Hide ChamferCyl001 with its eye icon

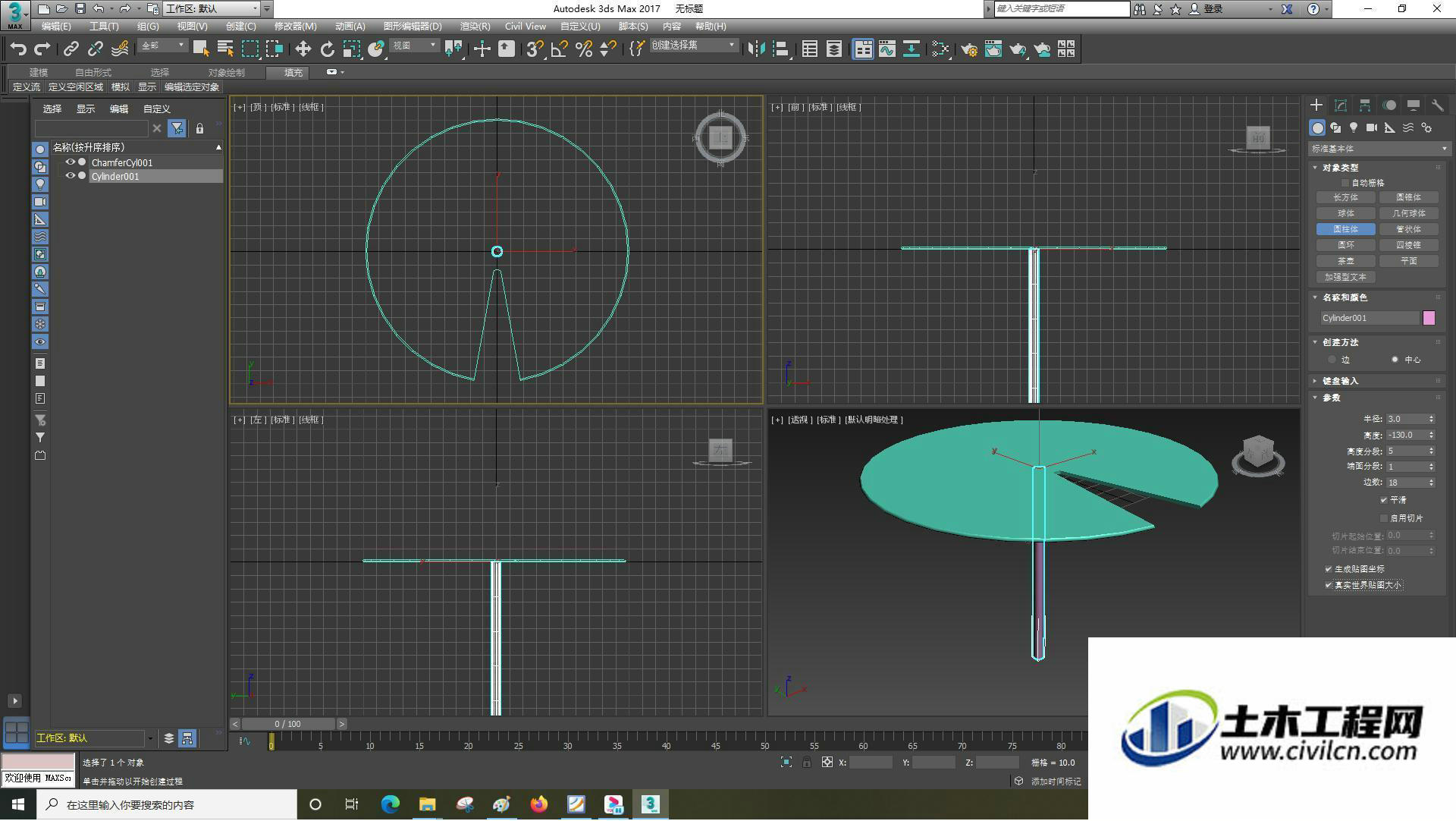(71, 162)
